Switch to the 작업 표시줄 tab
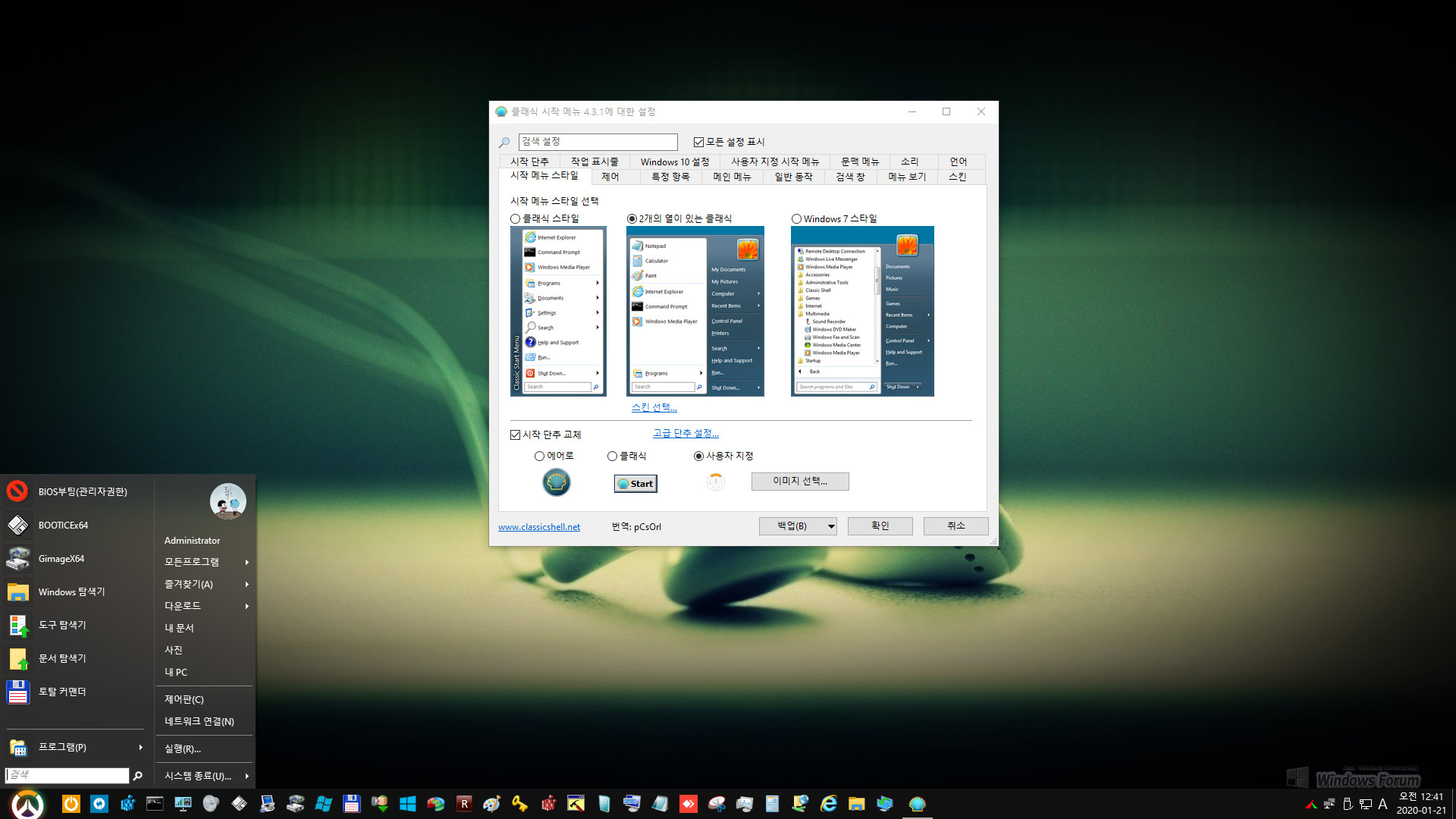Viewport: 1456px width, 819px height. (595, 162)
